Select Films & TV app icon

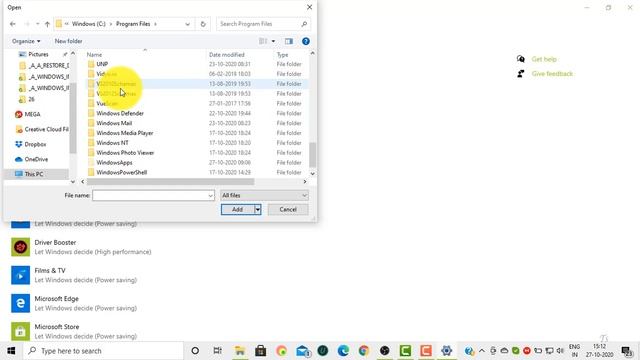[x=20, y=275]
